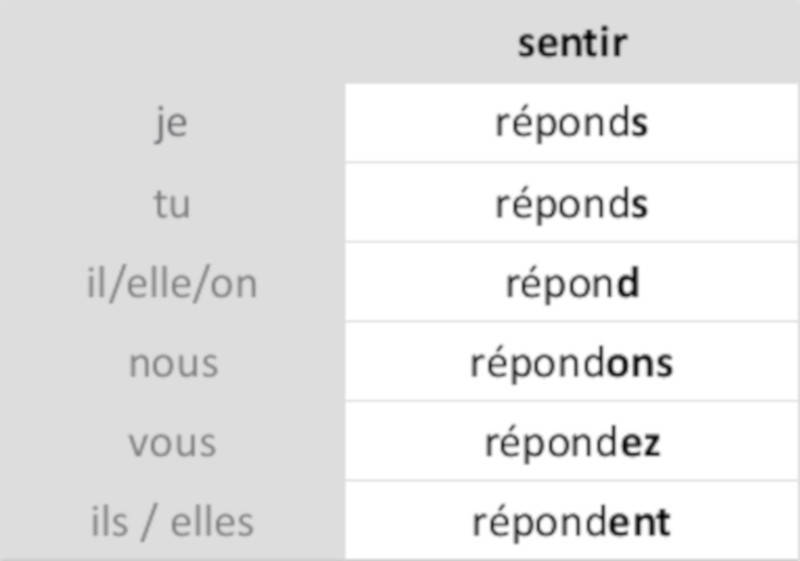Click the bold 's' in the je row
The width and height of the screenshot is (800, 561).
tap(640, 125)
